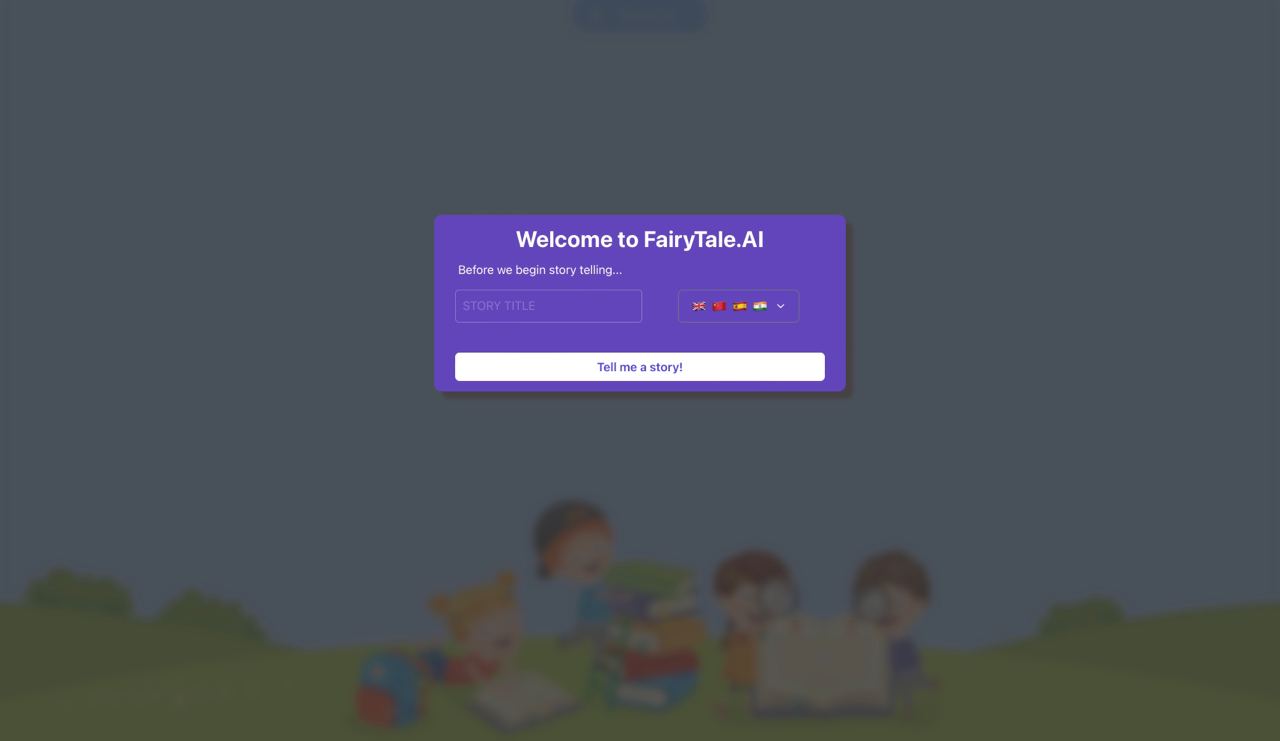The image size is (1280, 741).
Task: Focus the STORY TITLE input field
Action: click(x=548, y=306)
